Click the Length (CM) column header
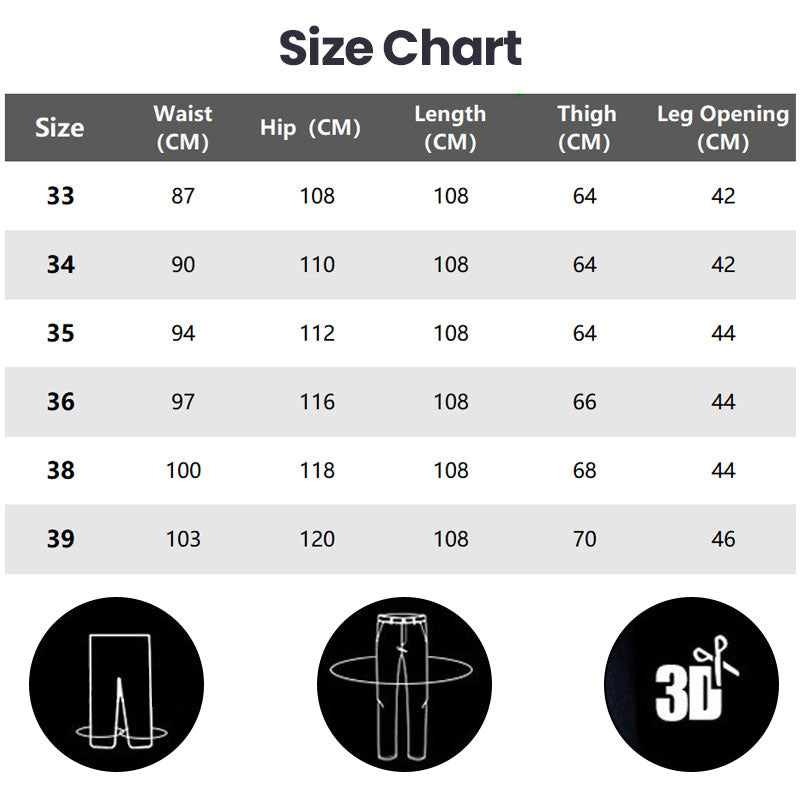 point(450,128)
